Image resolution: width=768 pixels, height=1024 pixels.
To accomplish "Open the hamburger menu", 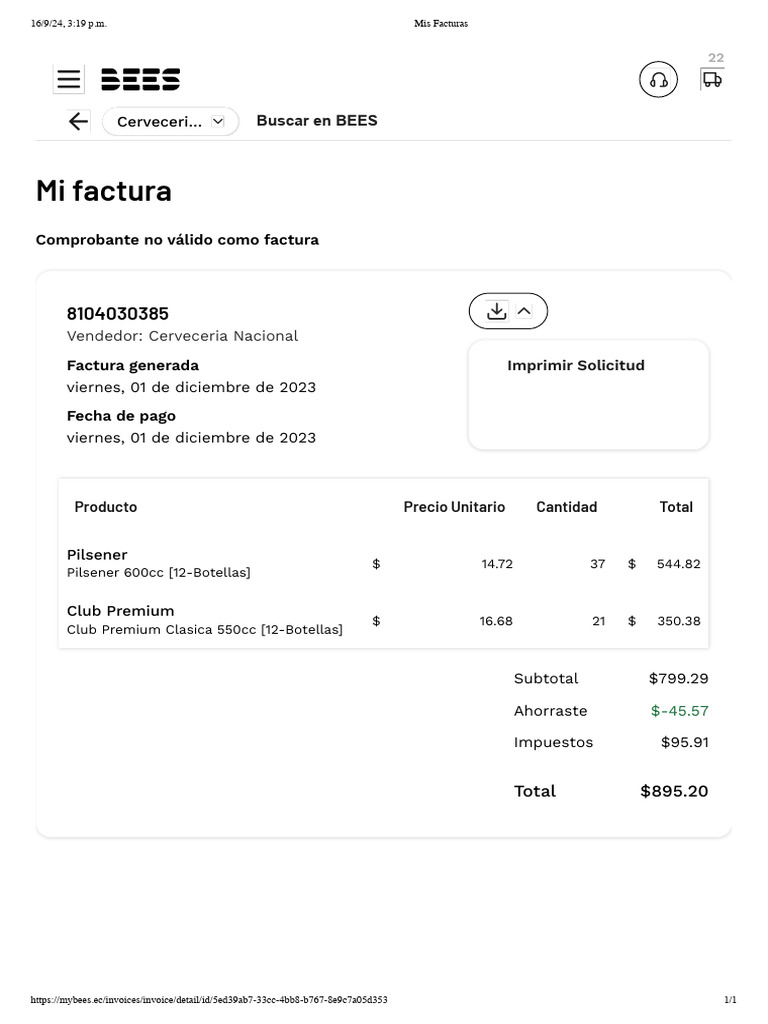I will tap(69, 80).
